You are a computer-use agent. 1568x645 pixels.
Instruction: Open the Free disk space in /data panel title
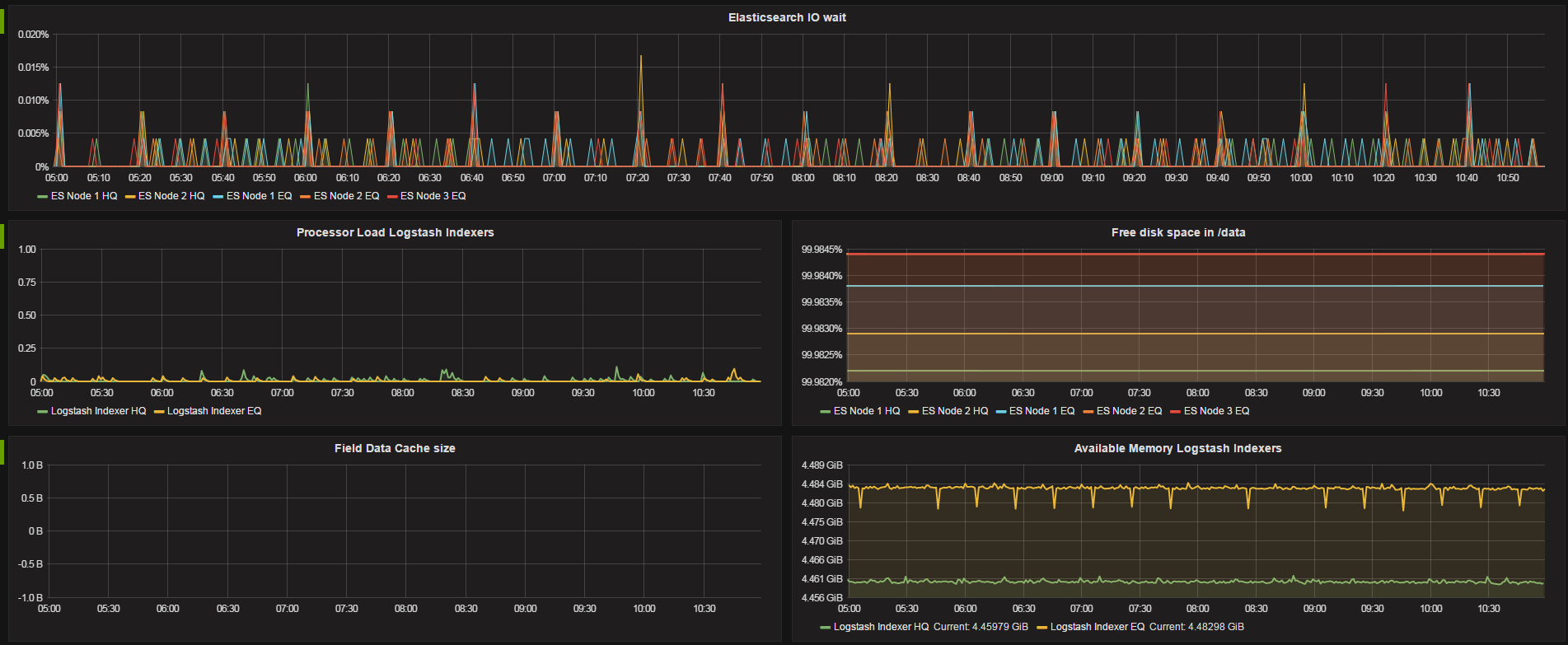click(1178, 232)
